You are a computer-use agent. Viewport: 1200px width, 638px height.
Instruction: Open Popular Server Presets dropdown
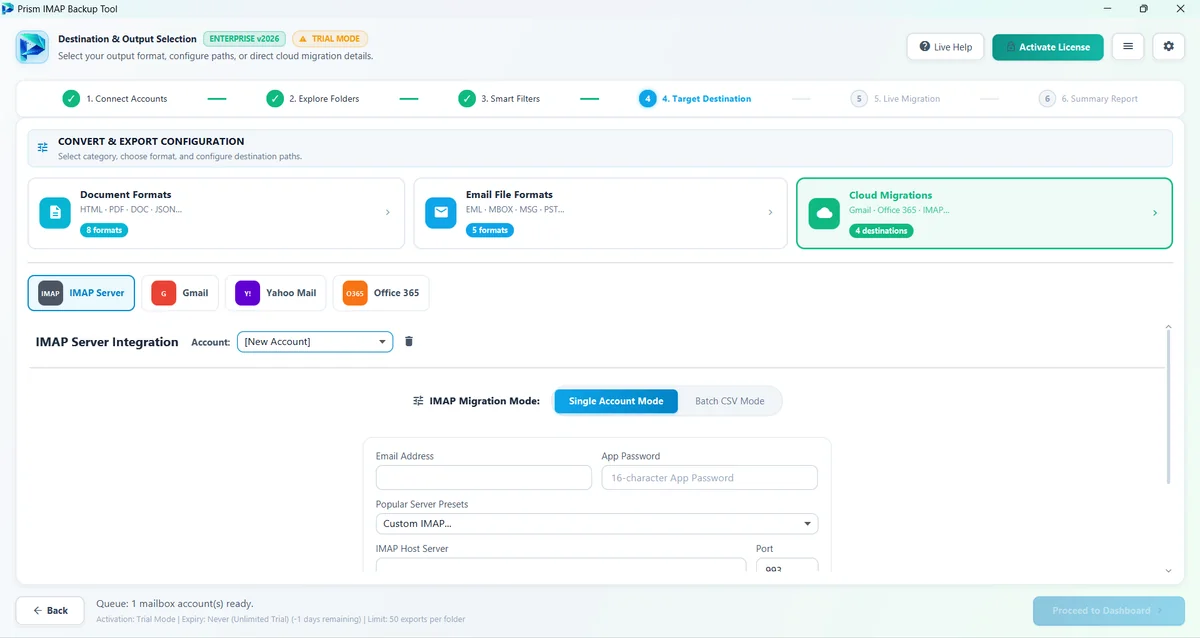coord(597,523)
